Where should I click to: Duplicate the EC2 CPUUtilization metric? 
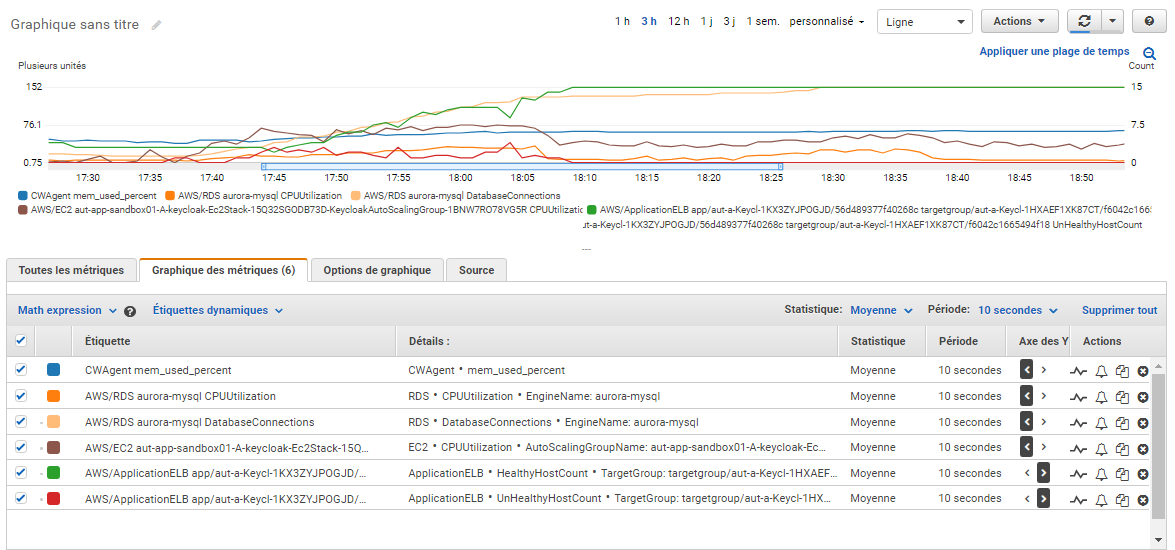(x=1122, y=449)
